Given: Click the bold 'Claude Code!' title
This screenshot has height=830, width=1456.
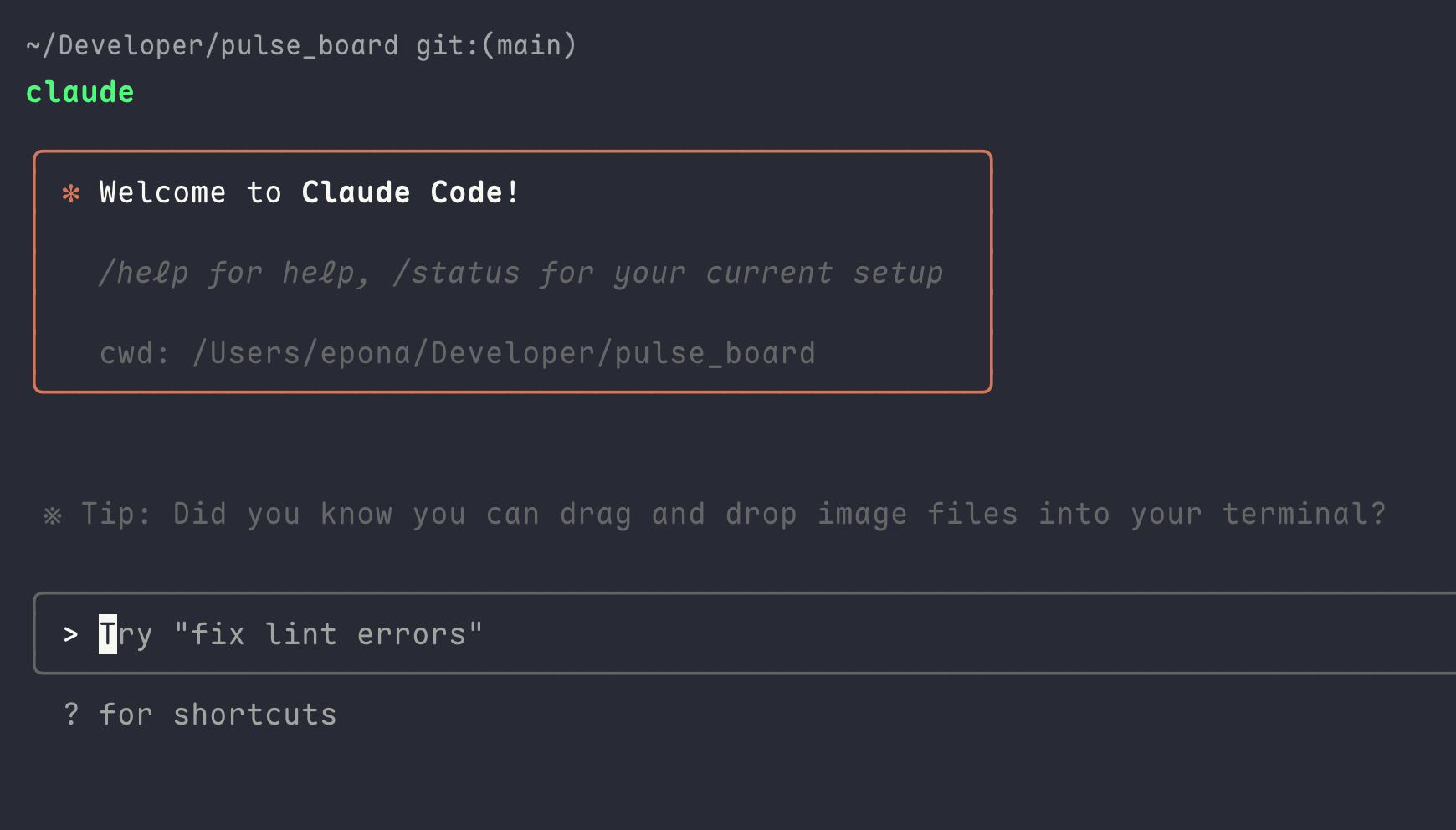Looking at the screenshot, I should (410, 192).
